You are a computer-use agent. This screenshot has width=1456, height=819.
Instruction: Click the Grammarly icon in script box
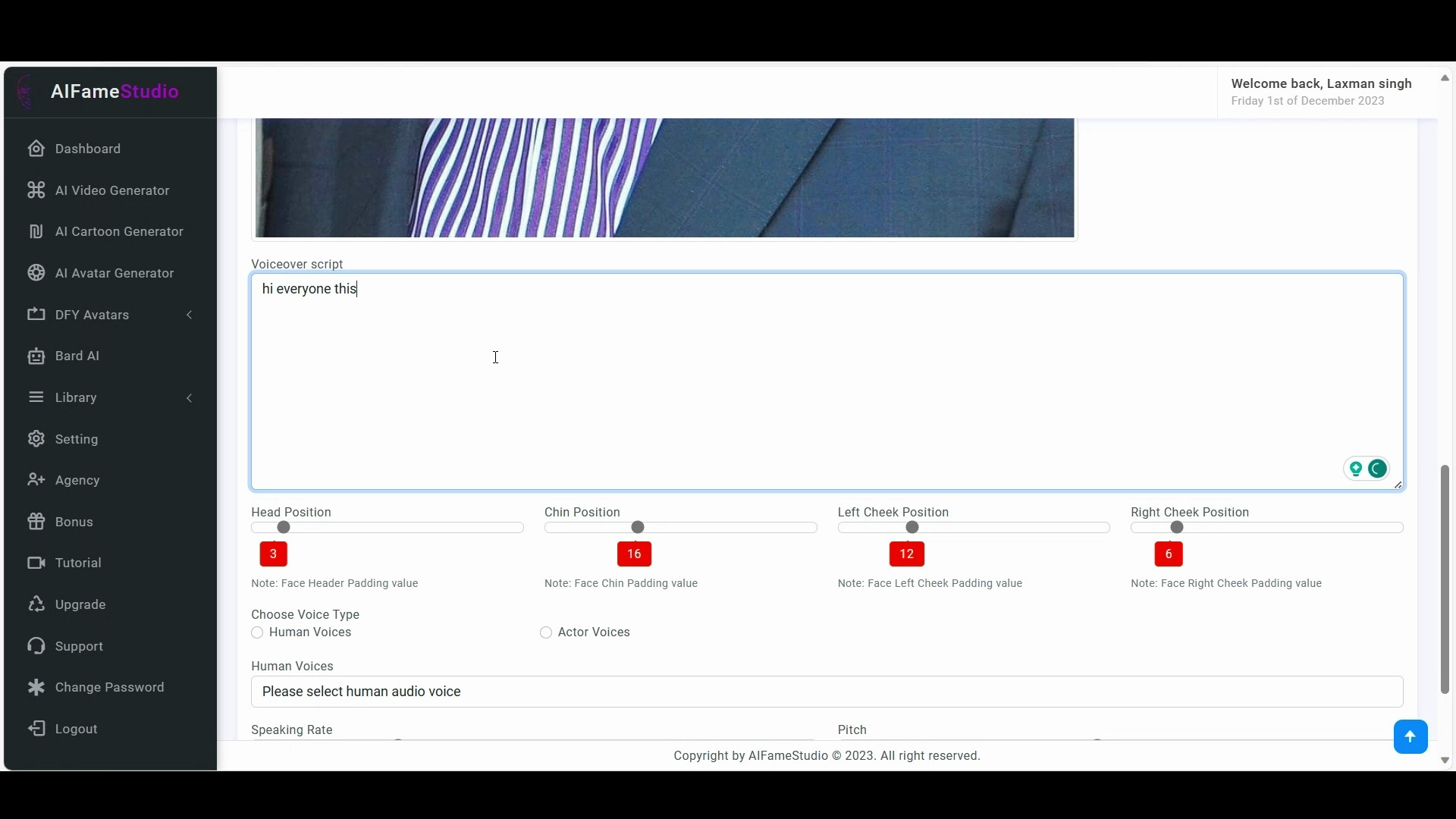1377,469
